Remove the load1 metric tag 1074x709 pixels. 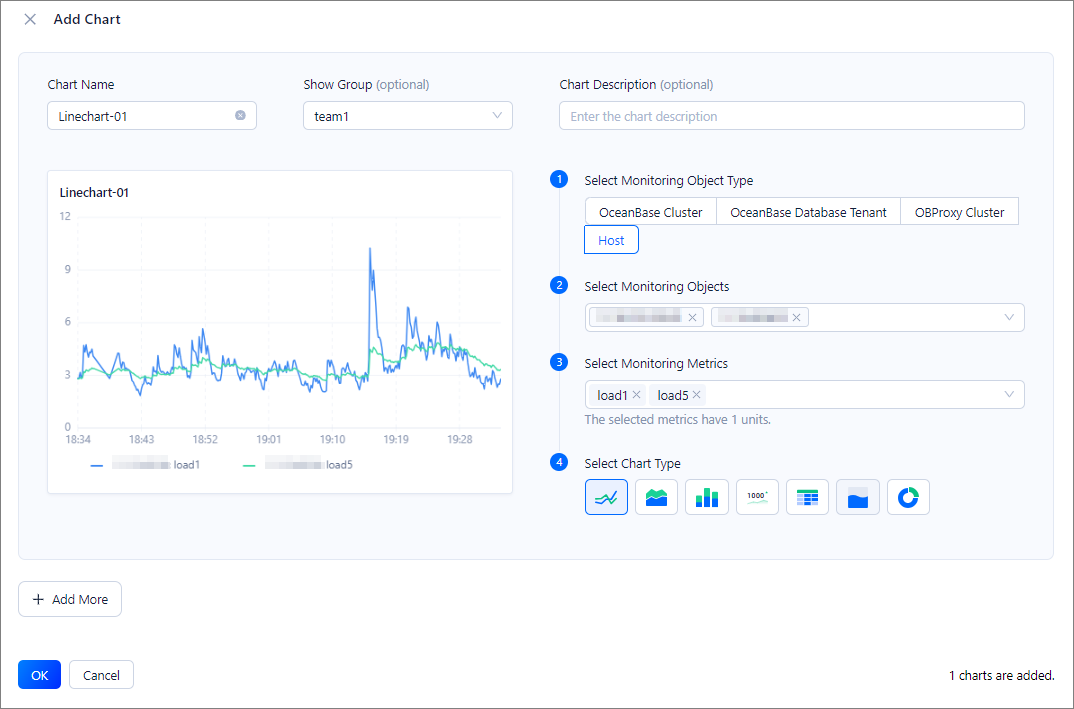636,395
